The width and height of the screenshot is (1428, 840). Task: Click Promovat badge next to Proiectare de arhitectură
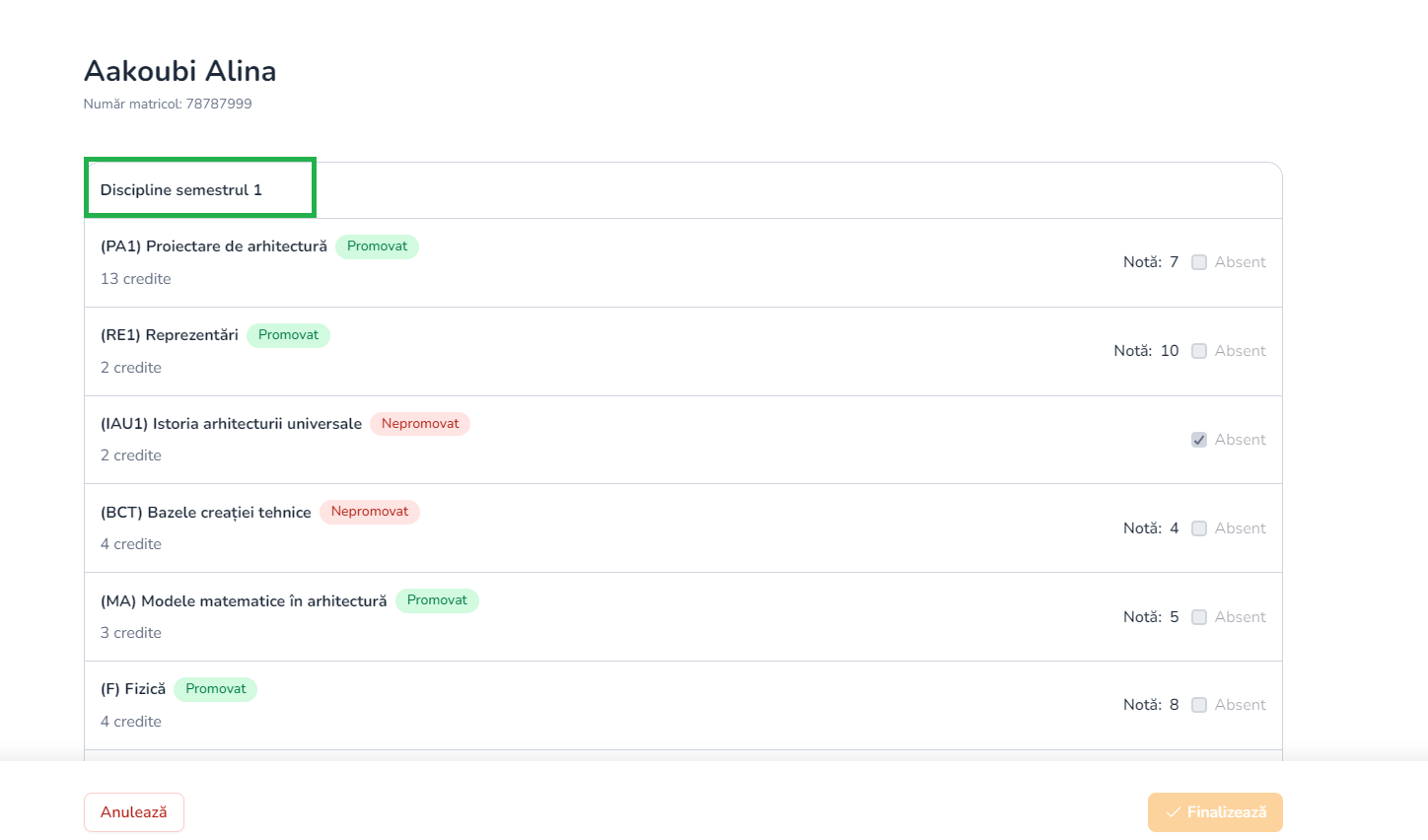click(377, 246)
